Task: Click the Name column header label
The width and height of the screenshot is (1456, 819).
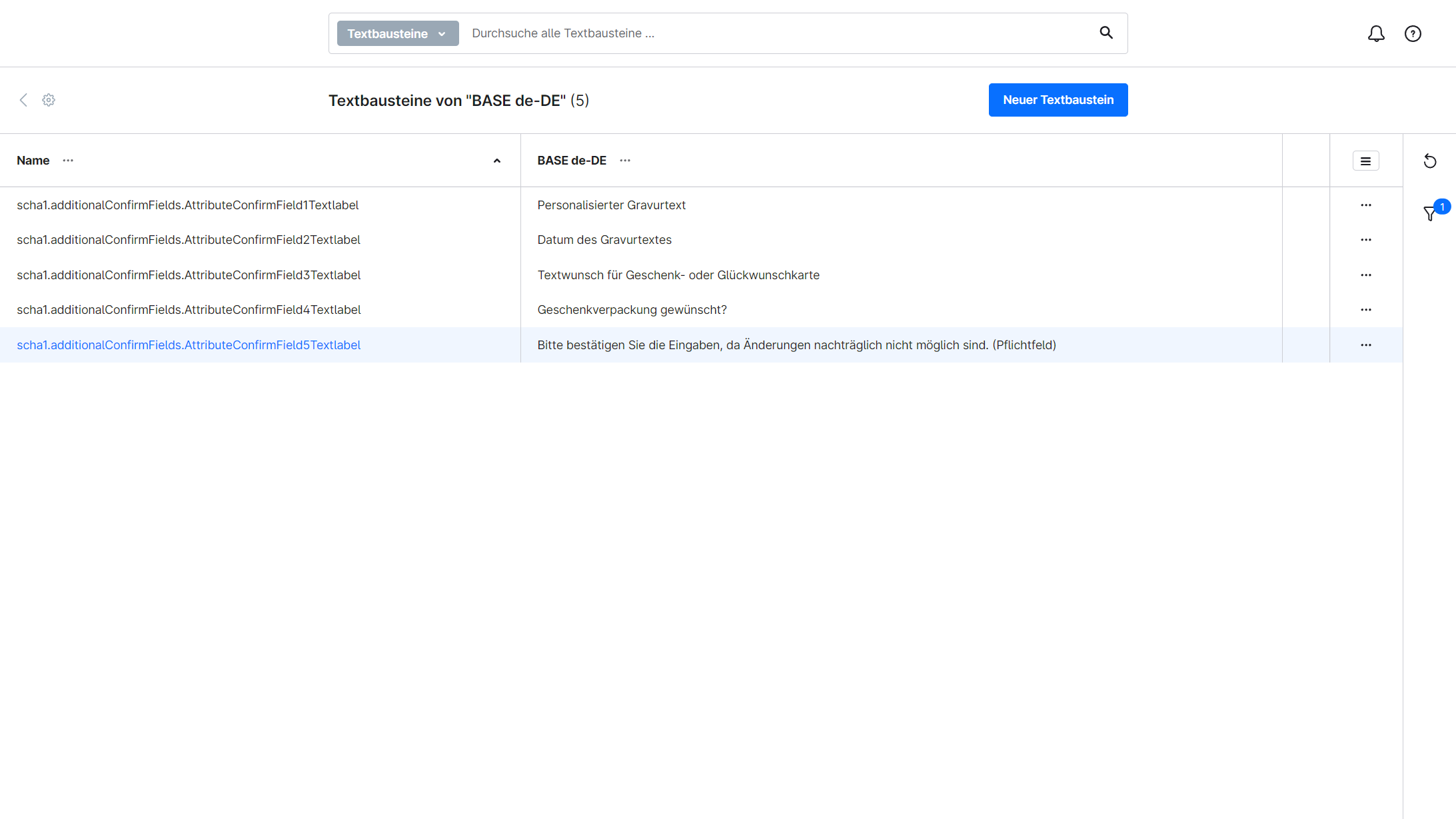Action: tap(33, 161)
